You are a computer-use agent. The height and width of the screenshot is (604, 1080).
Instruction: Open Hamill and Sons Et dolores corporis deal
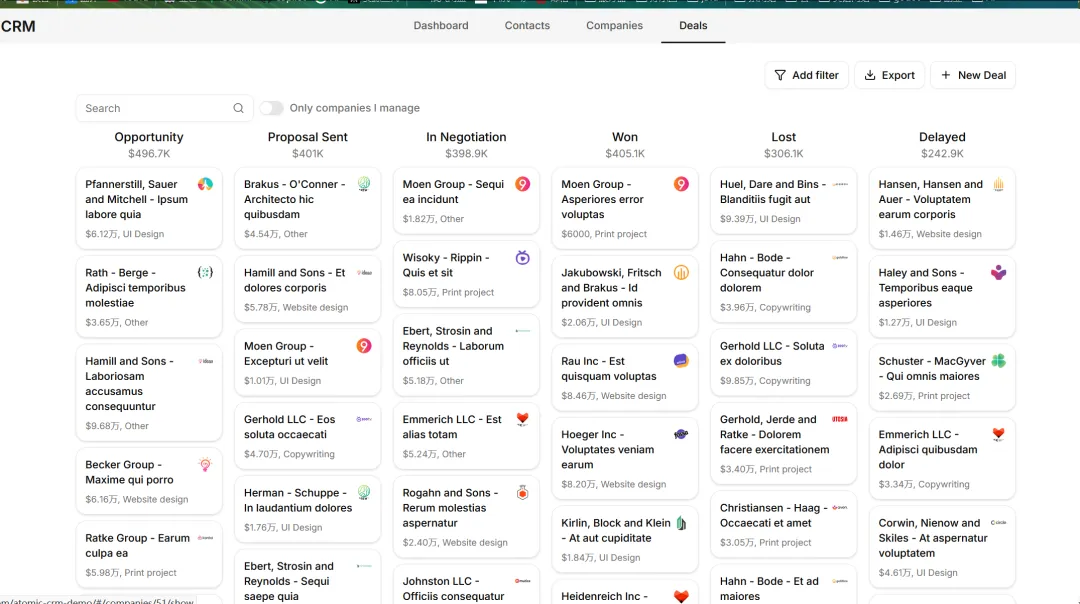coord(307,289)
